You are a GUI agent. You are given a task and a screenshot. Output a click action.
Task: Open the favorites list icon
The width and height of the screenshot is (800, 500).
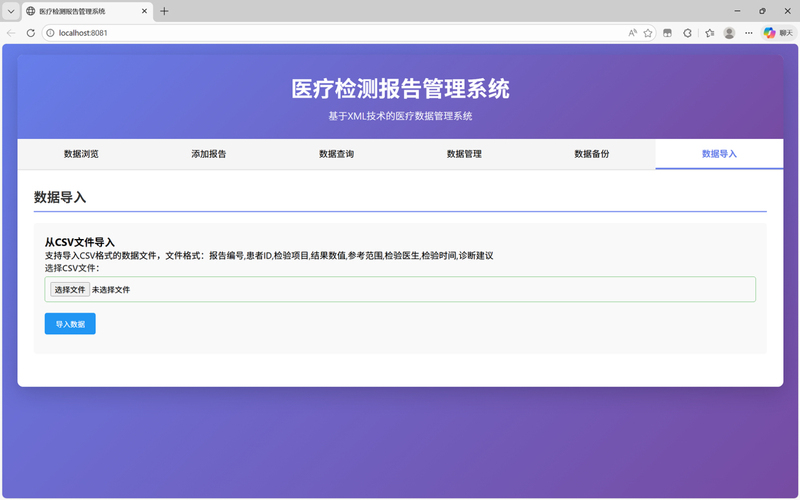click(x=709, y=33)
